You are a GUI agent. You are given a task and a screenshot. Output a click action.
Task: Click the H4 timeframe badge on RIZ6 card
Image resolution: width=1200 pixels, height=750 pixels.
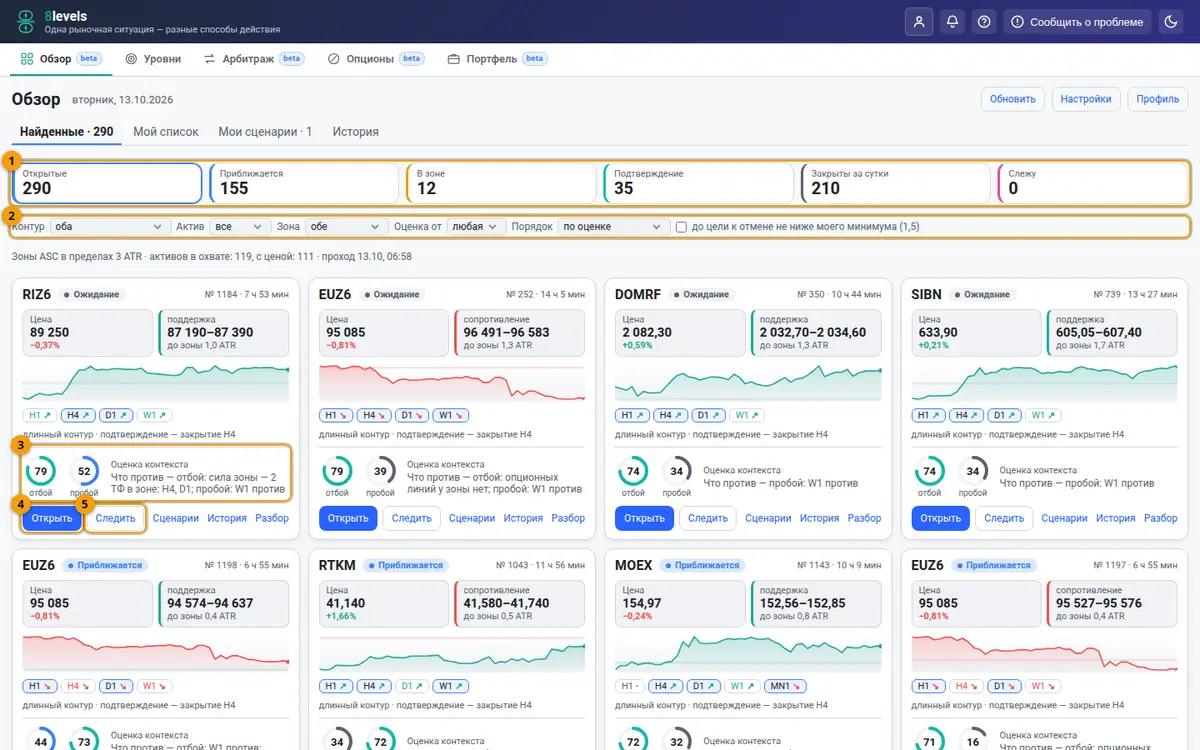76,415
